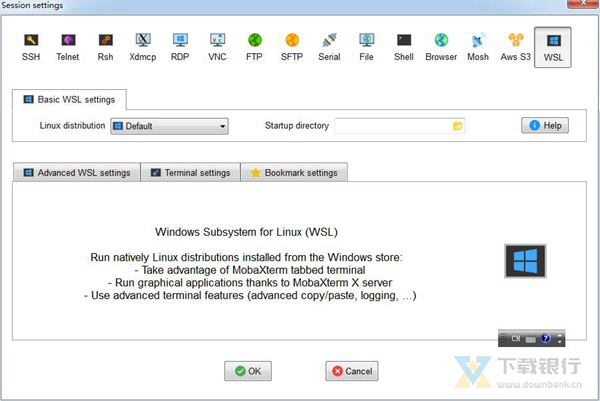Select the WSL session type
The height and width of the screenshot is (401, 600).
[x=553, y=47]
